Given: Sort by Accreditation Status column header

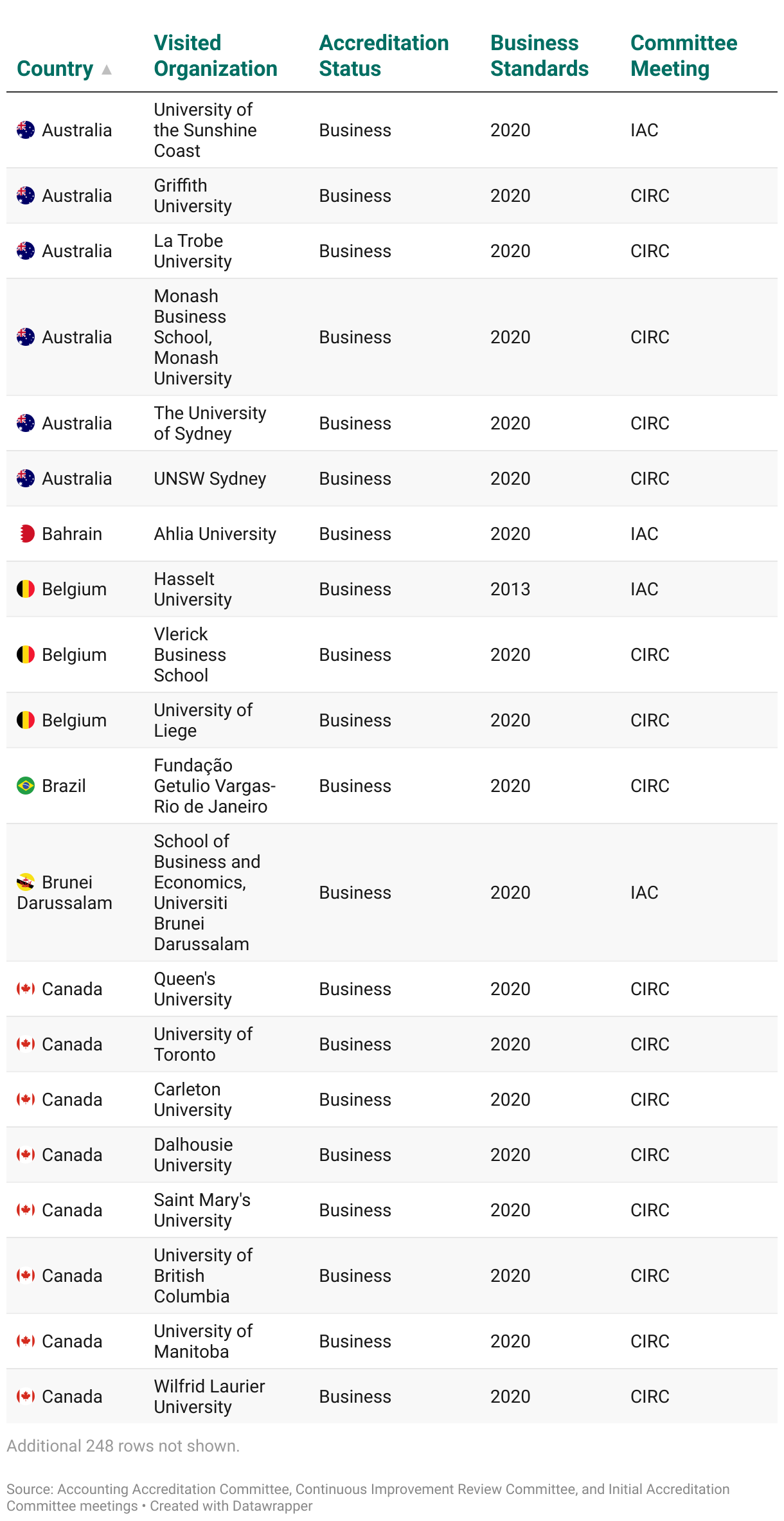Looking at the screenshot, I should tap(384, 56).
